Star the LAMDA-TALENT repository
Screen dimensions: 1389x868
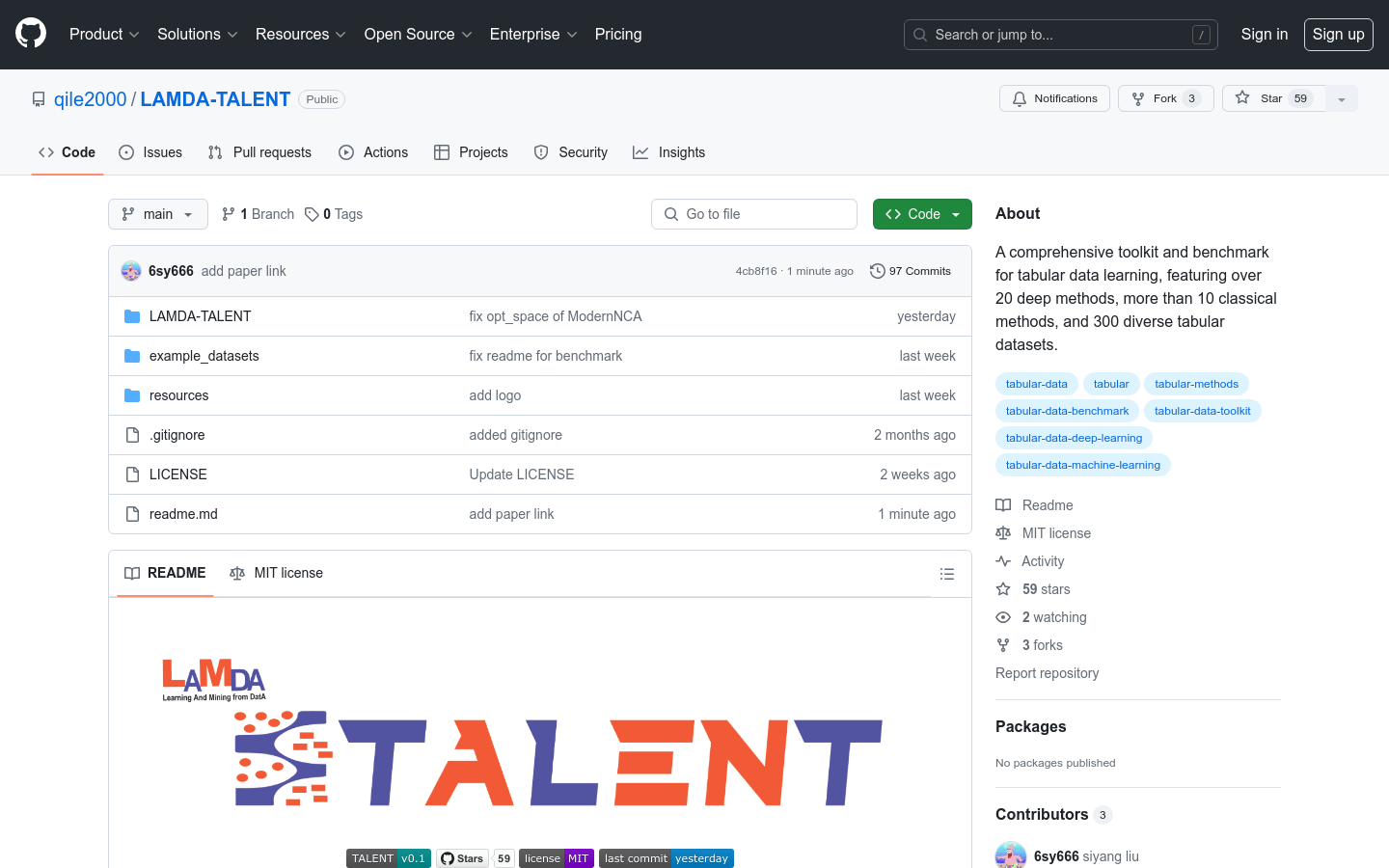1273,98
